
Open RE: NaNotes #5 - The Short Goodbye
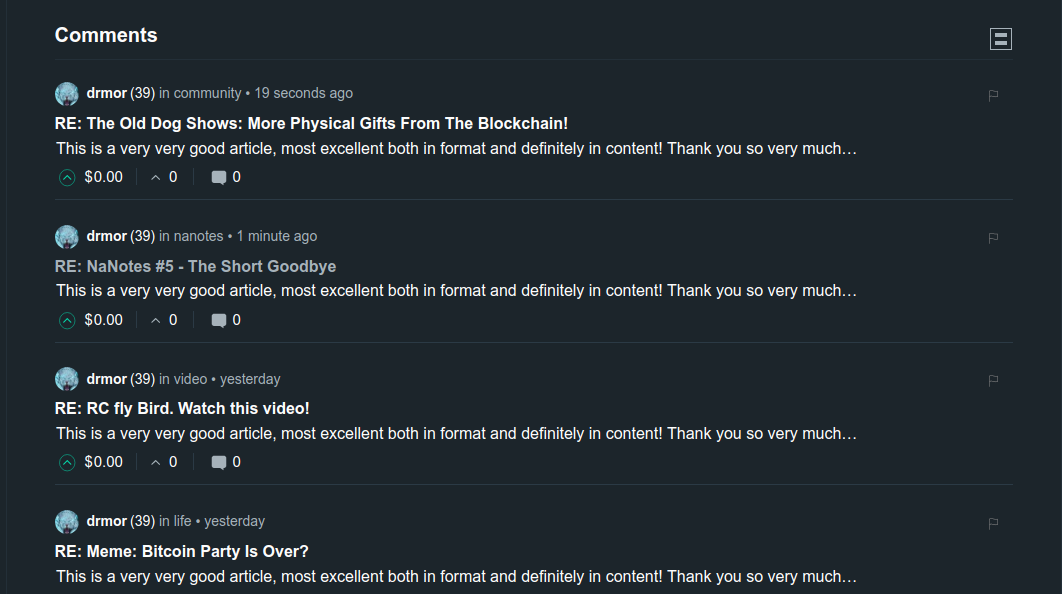pos(195,266)
